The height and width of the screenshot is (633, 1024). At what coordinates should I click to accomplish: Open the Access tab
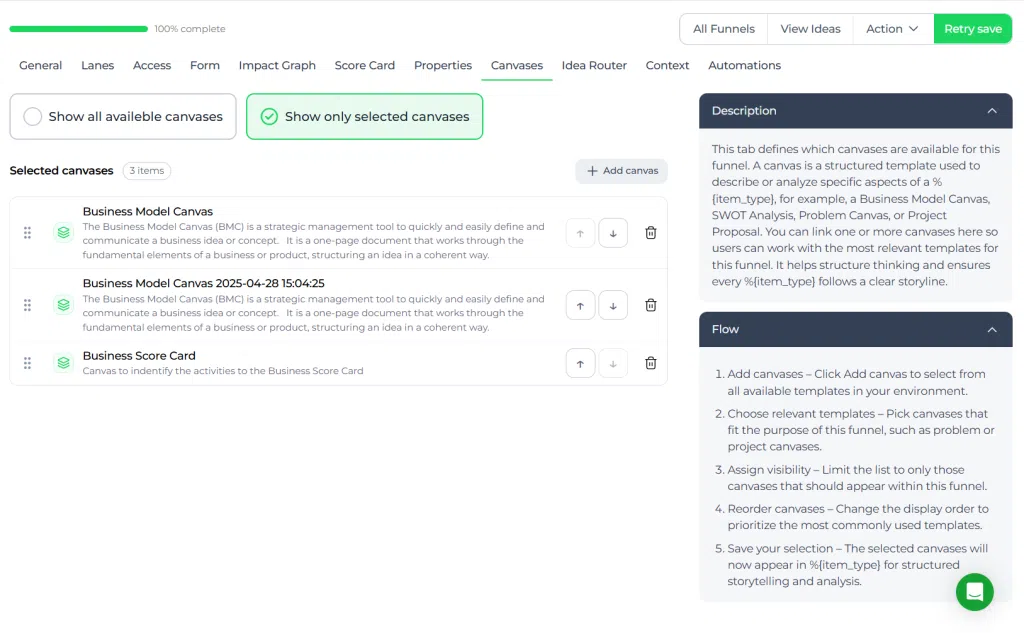click(152, 65)
